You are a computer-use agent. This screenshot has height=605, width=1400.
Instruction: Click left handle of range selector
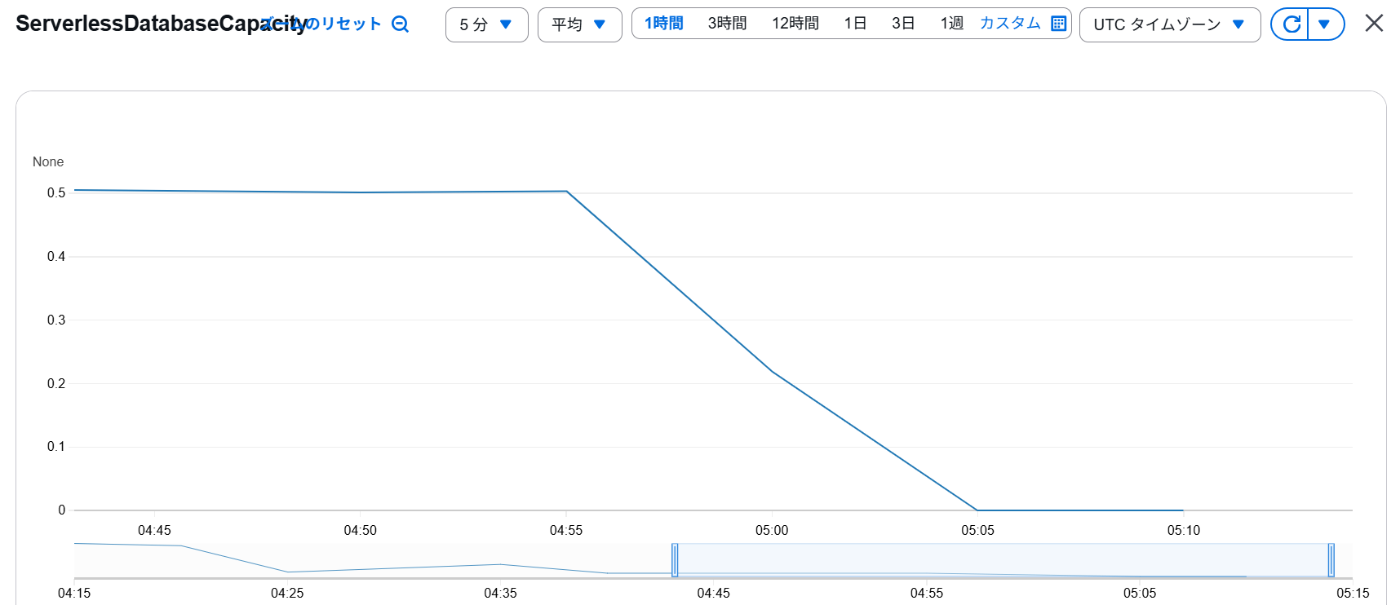tap(675, 560)
